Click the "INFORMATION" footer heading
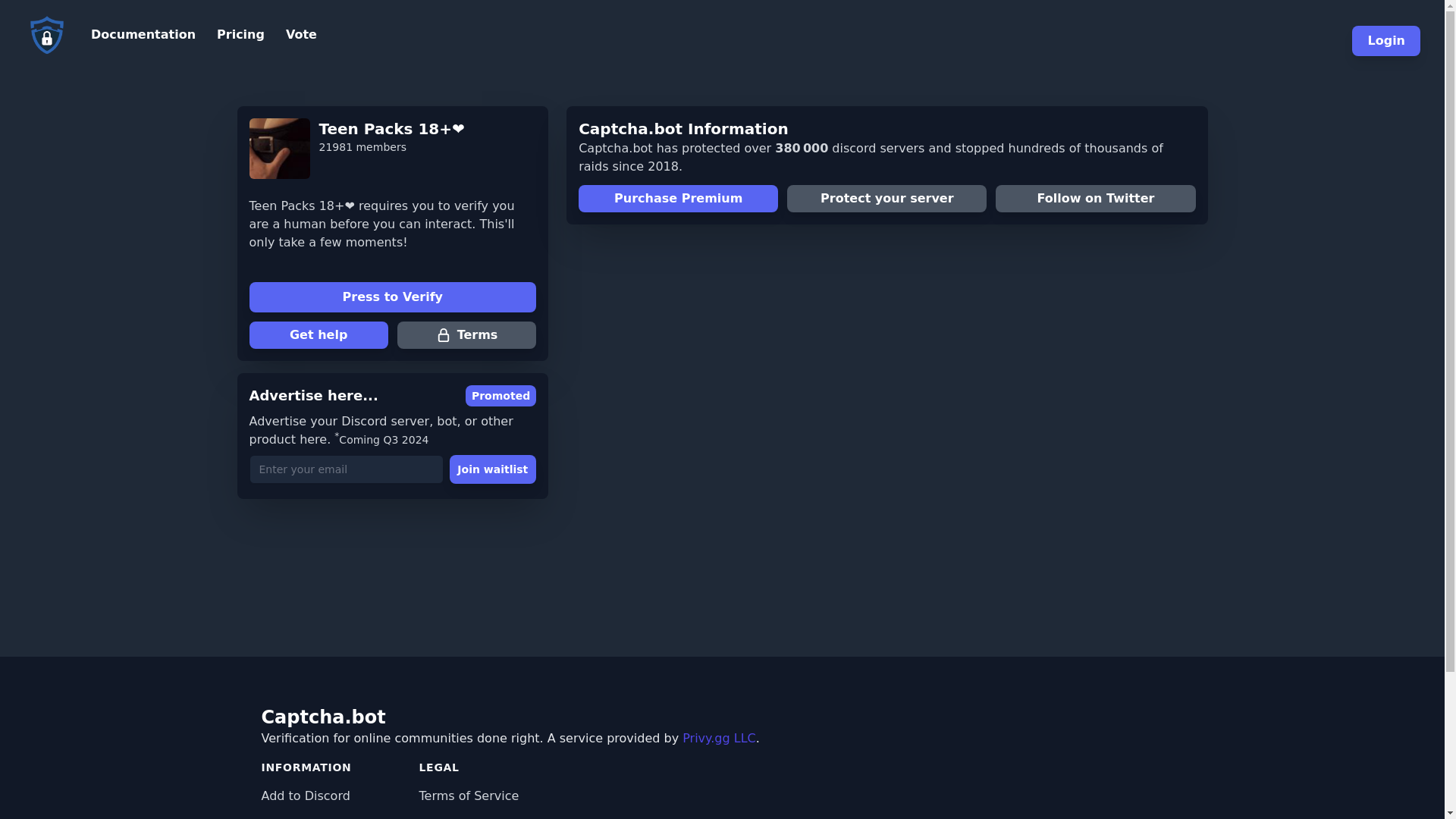The height and width of the screenshot is (819, 1456). (306, 767)
